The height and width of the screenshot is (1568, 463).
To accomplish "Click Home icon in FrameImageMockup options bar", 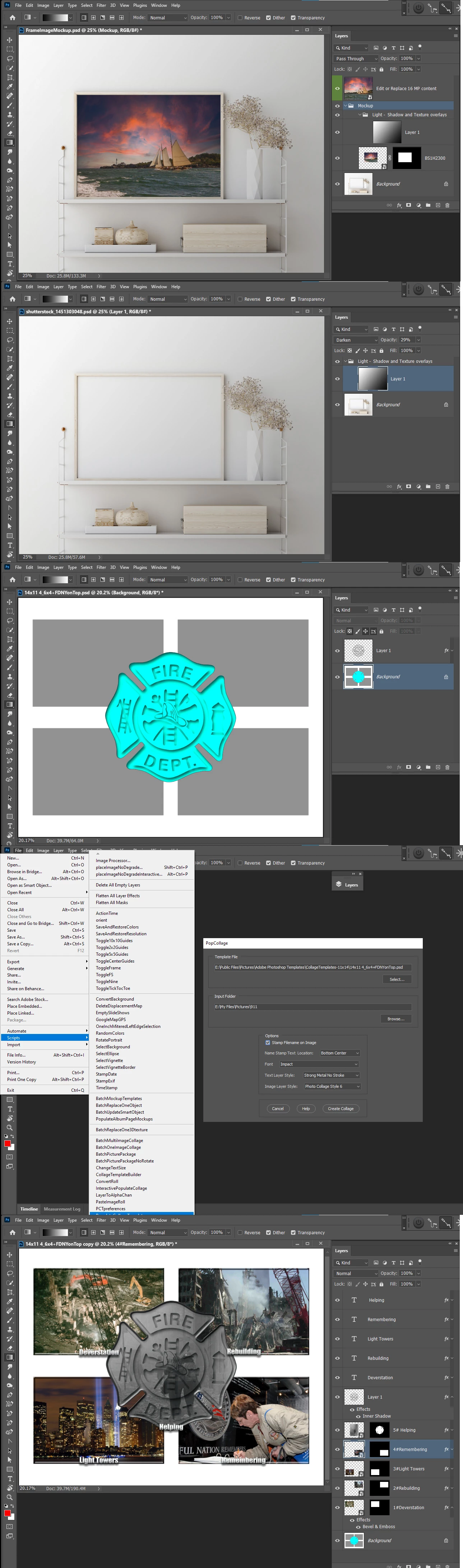I will pos(12,18).
